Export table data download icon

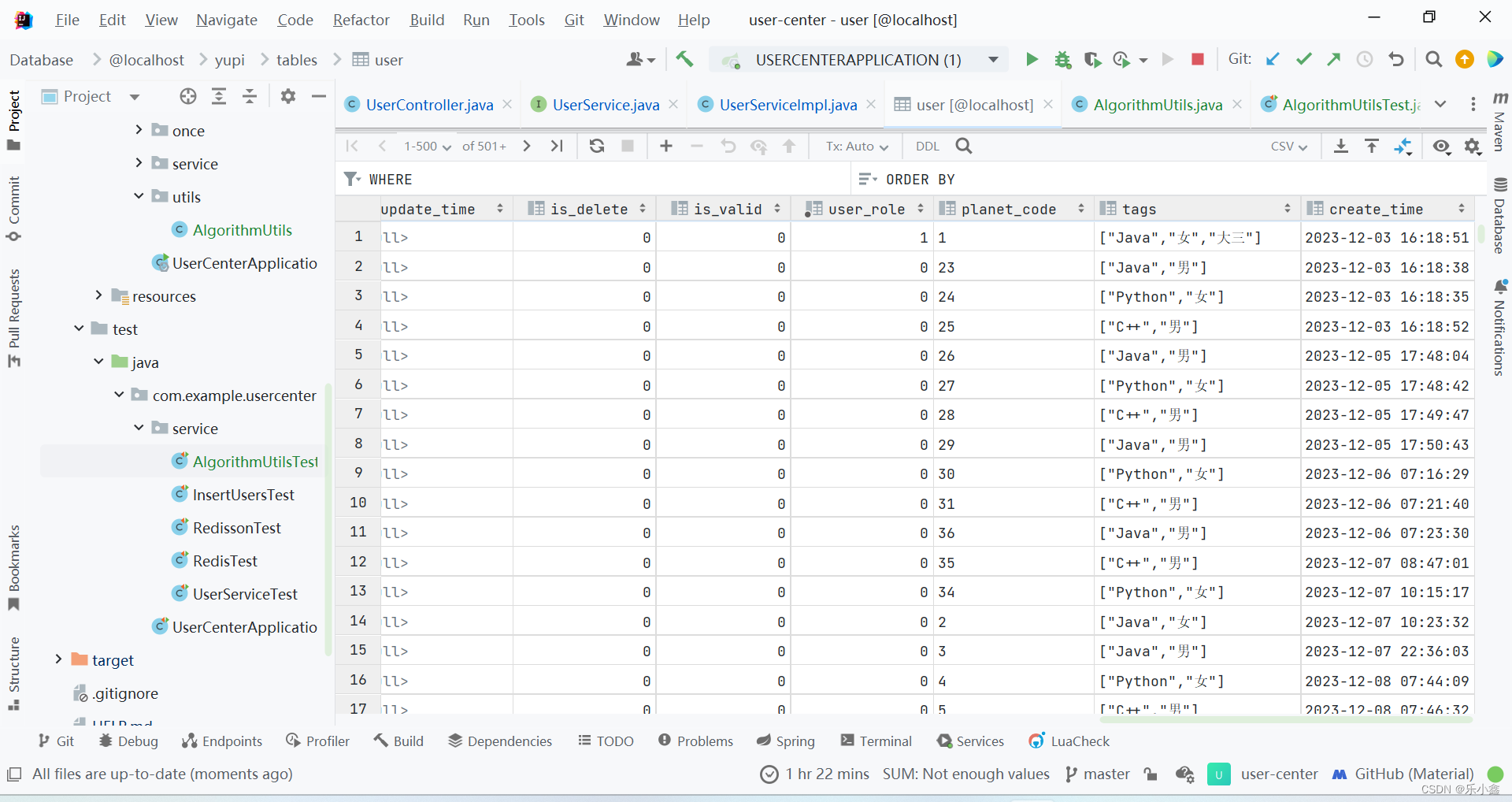coord(1340,146)
